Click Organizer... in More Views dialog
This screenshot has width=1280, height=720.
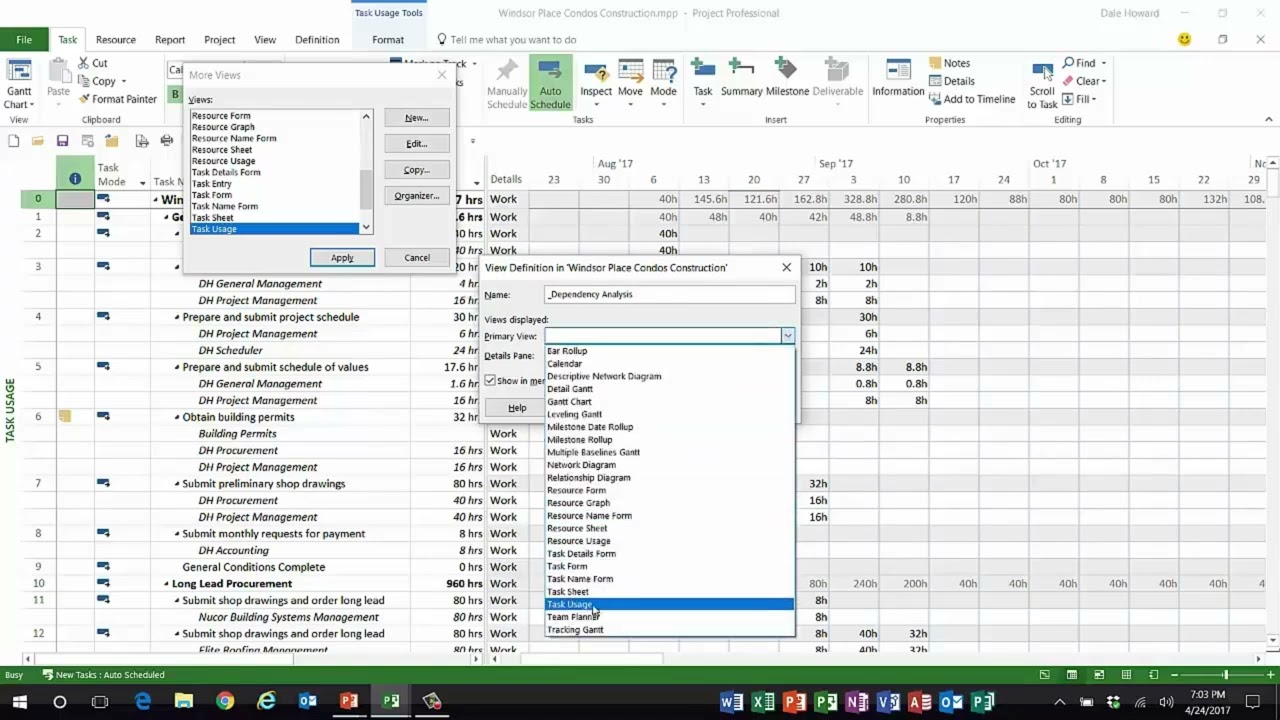pos(417,196)
